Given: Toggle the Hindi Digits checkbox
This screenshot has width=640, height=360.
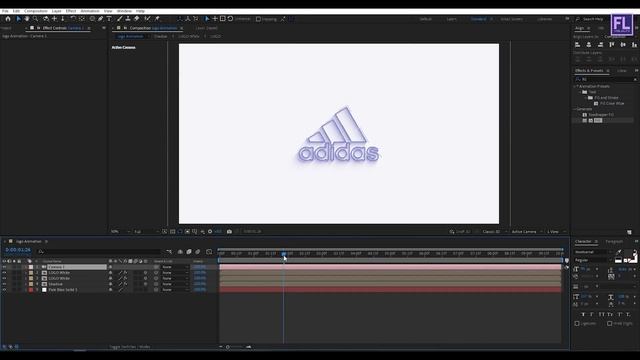Looking at the screenshot, I should coord(609,323).
